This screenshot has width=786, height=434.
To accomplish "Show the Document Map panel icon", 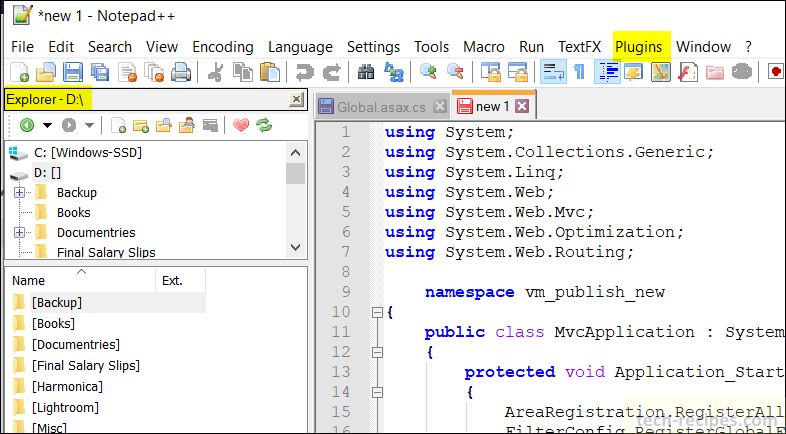I will (x=661, y=72).
